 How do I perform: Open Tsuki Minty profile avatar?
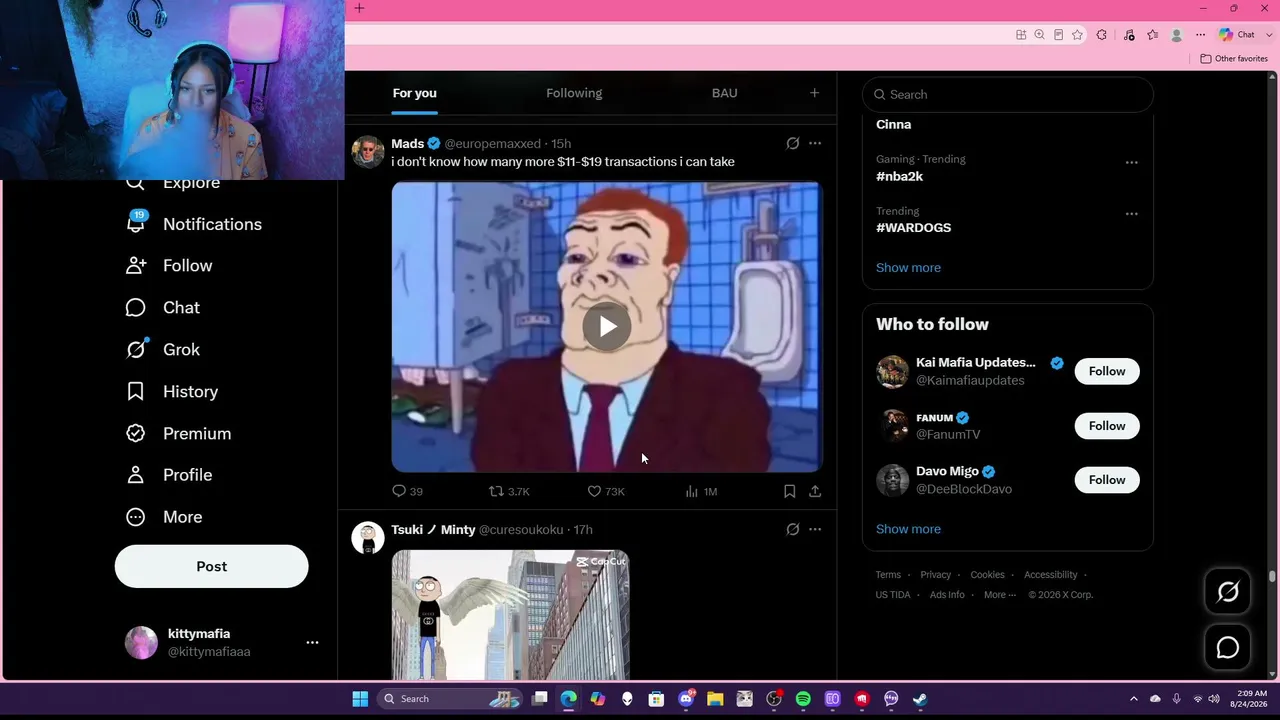pyautogui.click(x=368, y=538)
